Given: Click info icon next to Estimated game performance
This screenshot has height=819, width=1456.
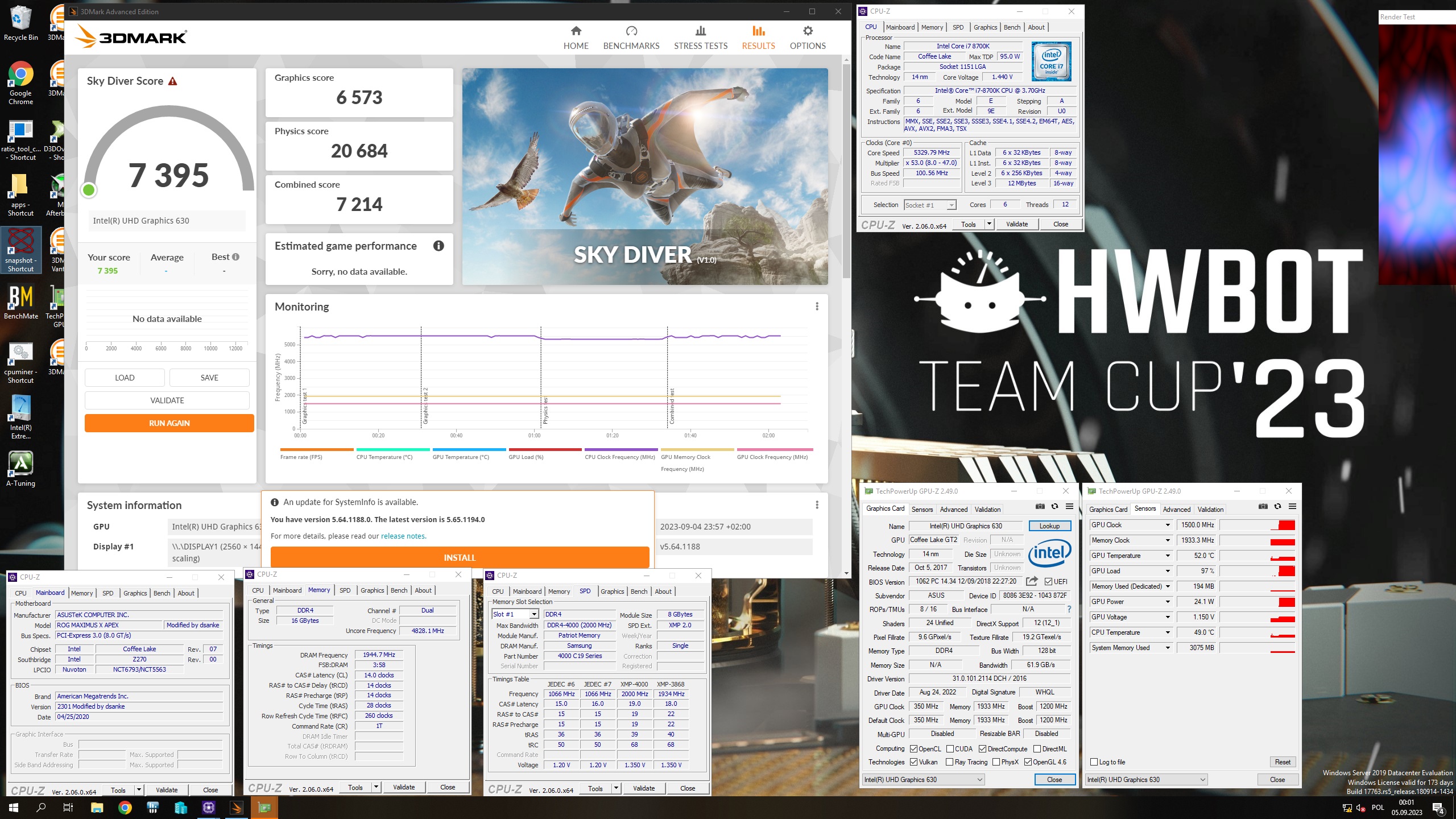Looking at the screenshot, I should [439, 246].
